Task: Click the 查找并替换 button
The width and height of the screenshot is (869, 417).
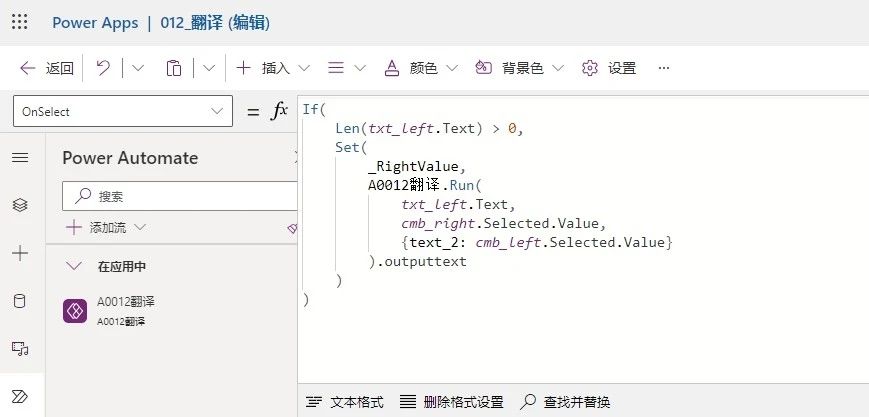Action: [566, 402]
